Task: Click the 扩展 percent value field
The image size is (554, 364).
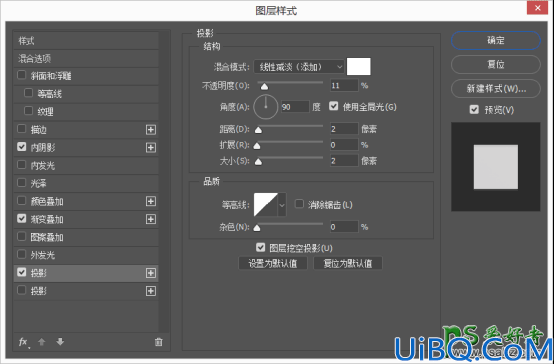Action: [x=344, y=145]
